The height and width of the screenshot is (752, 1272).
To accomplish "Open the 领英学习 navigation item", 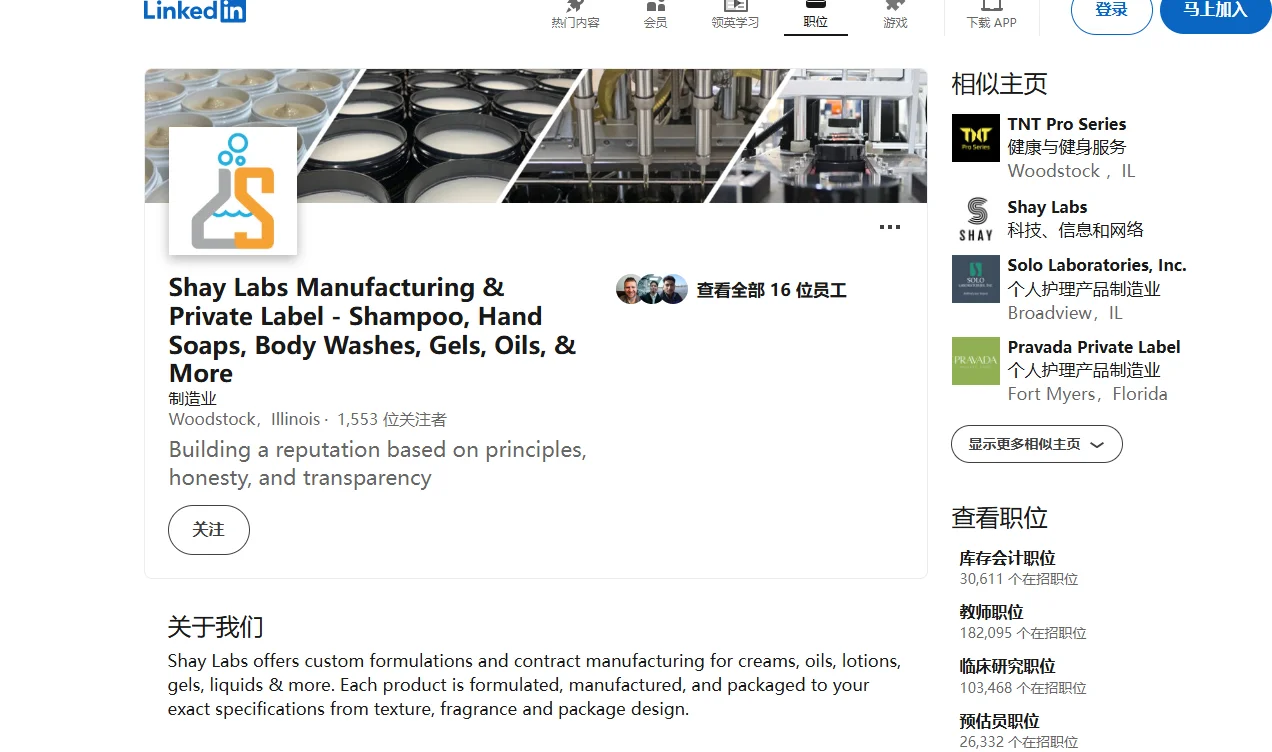I will point(736,16).
